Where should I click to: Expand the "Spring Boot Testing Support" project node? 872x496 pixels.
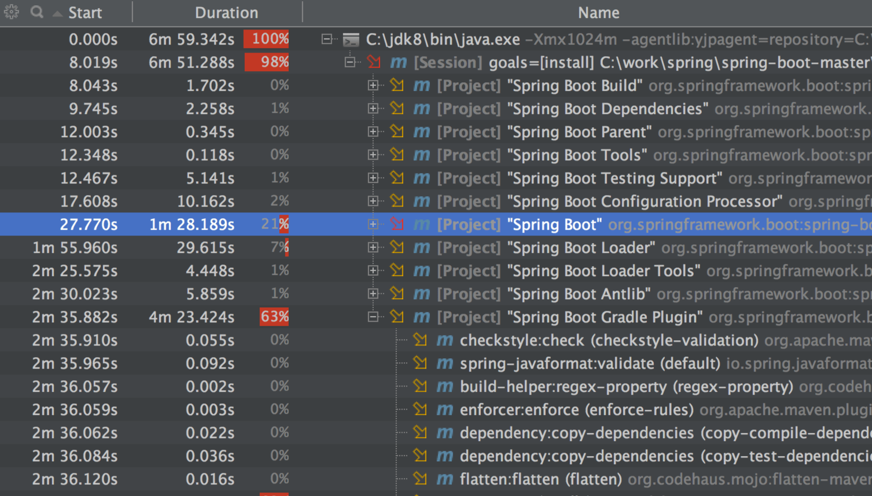(x=373, y=178)
